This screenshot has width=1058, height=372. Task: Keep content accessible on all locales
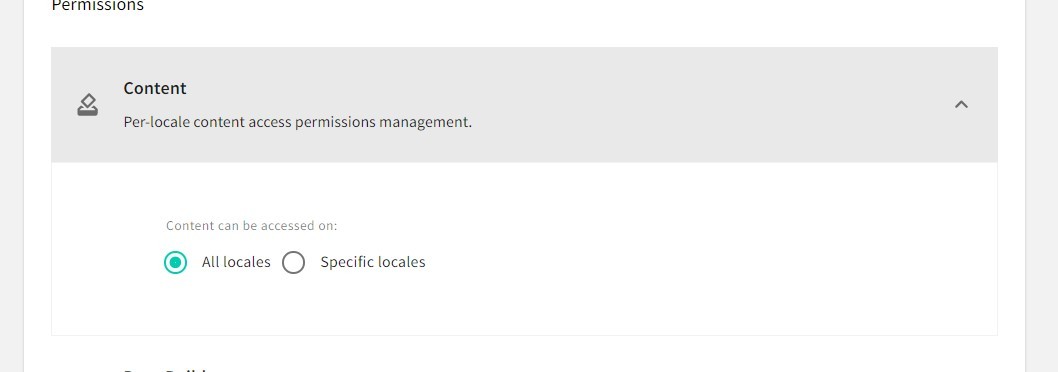point(175,262)
